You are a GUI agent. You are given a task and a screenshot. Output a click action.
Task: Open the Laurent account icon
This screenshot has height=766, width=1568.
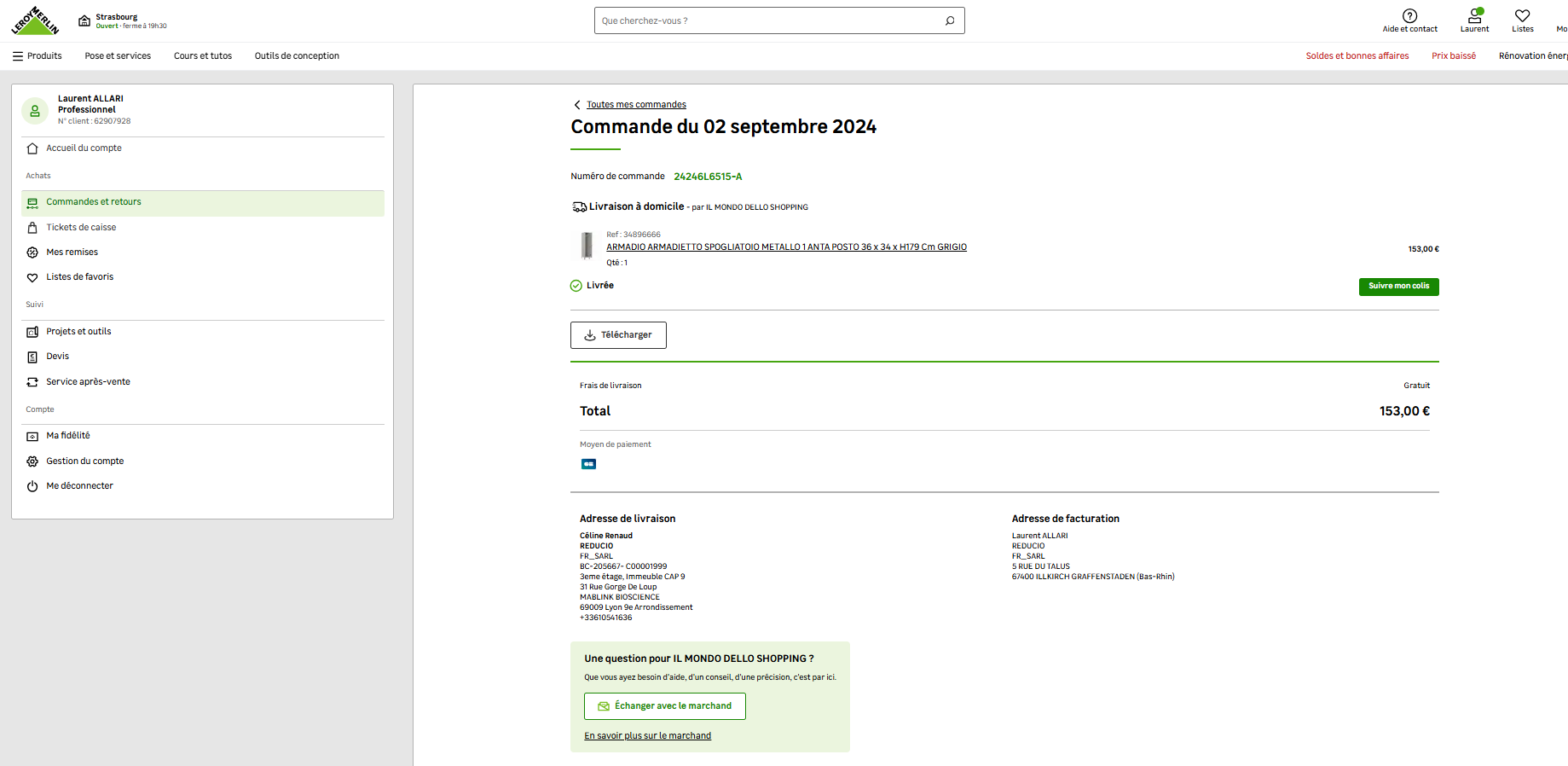(1474, 16)
